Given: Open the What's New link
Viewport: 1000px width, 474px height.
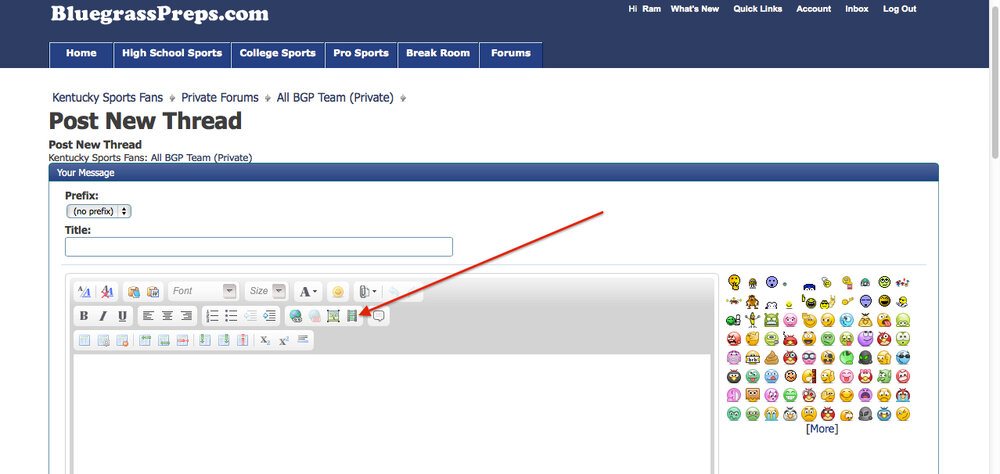Looking at the screenshot, I should [x=695, y=9].
